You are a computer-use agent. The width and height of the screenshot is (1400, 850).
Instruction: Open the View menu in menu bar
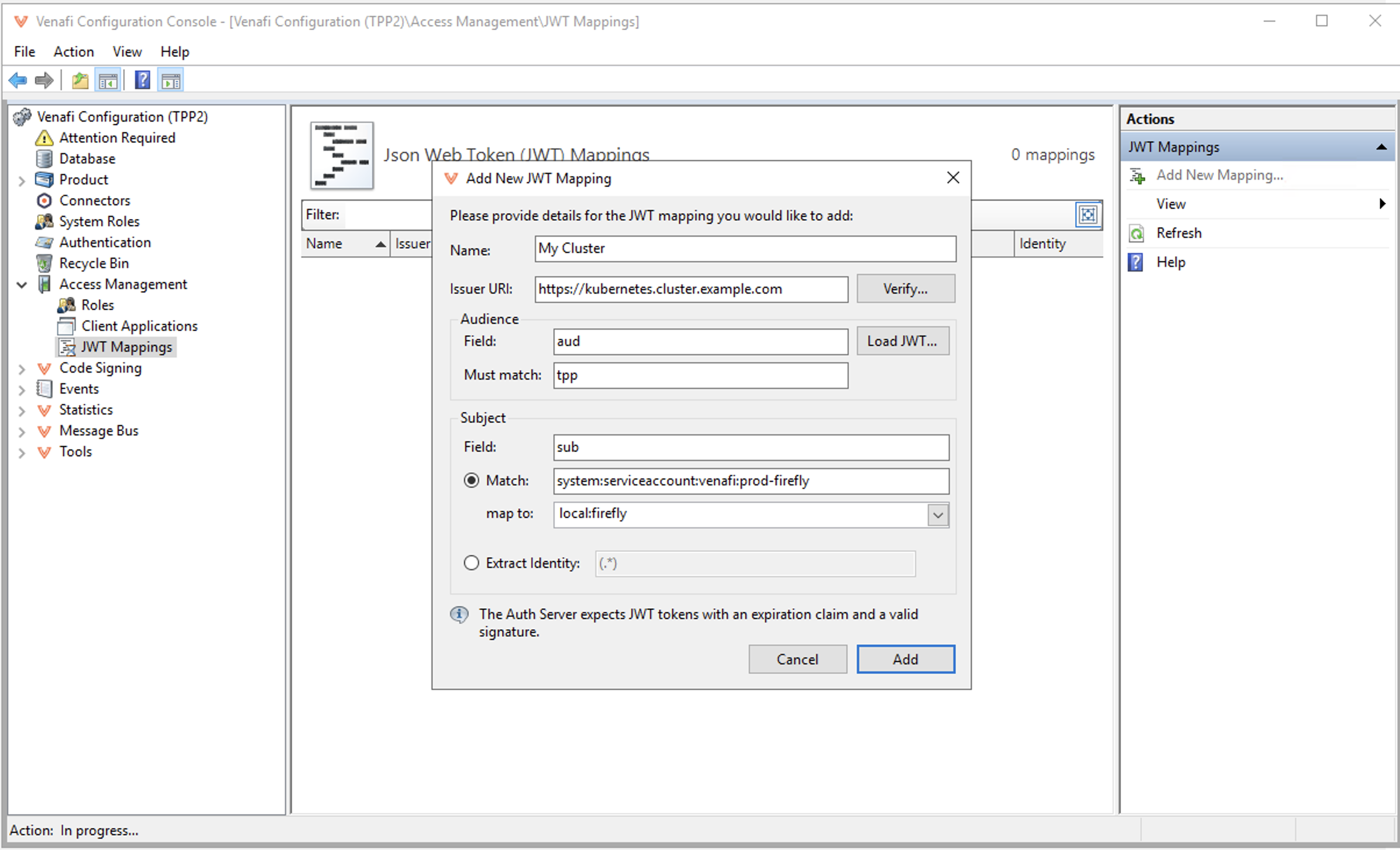(x=127, y=51)
